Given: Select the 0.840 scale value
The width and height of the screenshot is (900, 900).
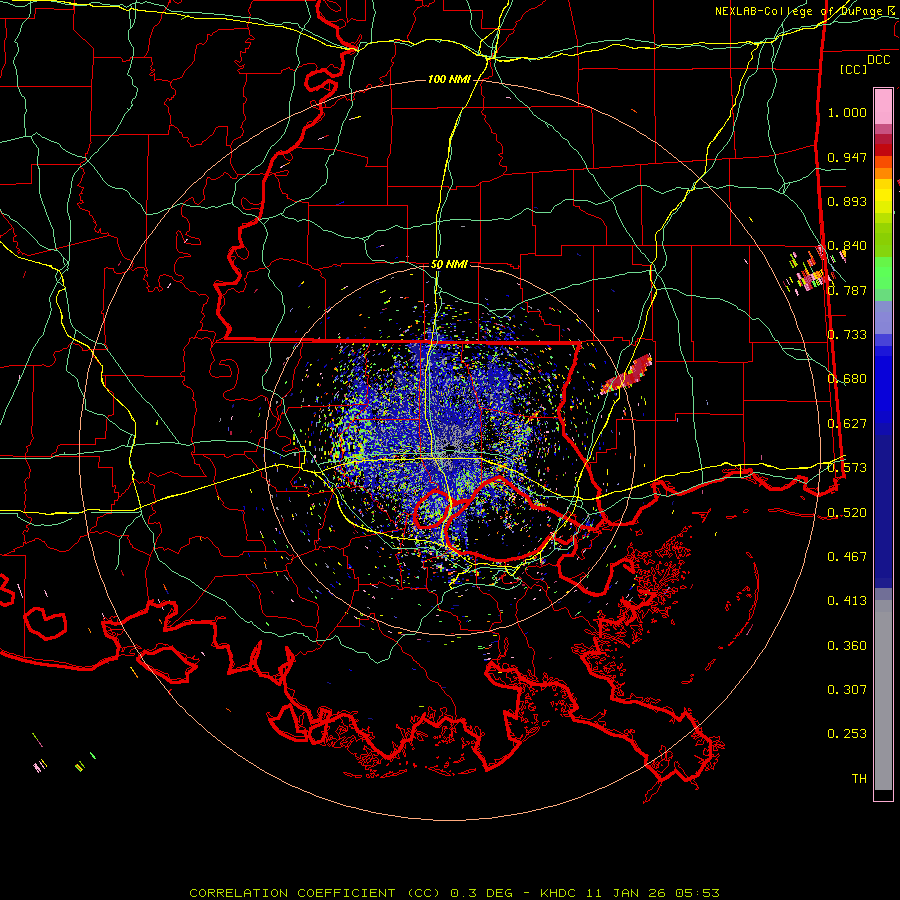Looking at the screenshot, I should click(847, 246).
